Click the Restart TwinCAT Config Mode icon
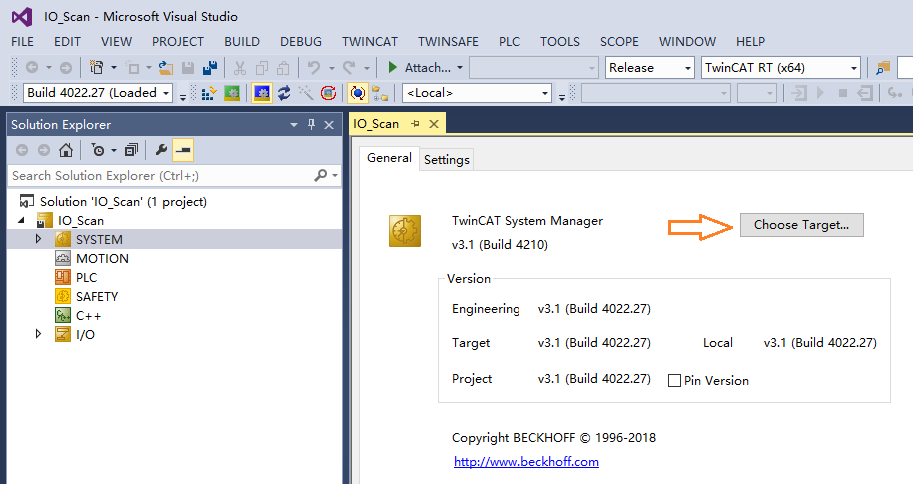913x484 pixels. 262,93
